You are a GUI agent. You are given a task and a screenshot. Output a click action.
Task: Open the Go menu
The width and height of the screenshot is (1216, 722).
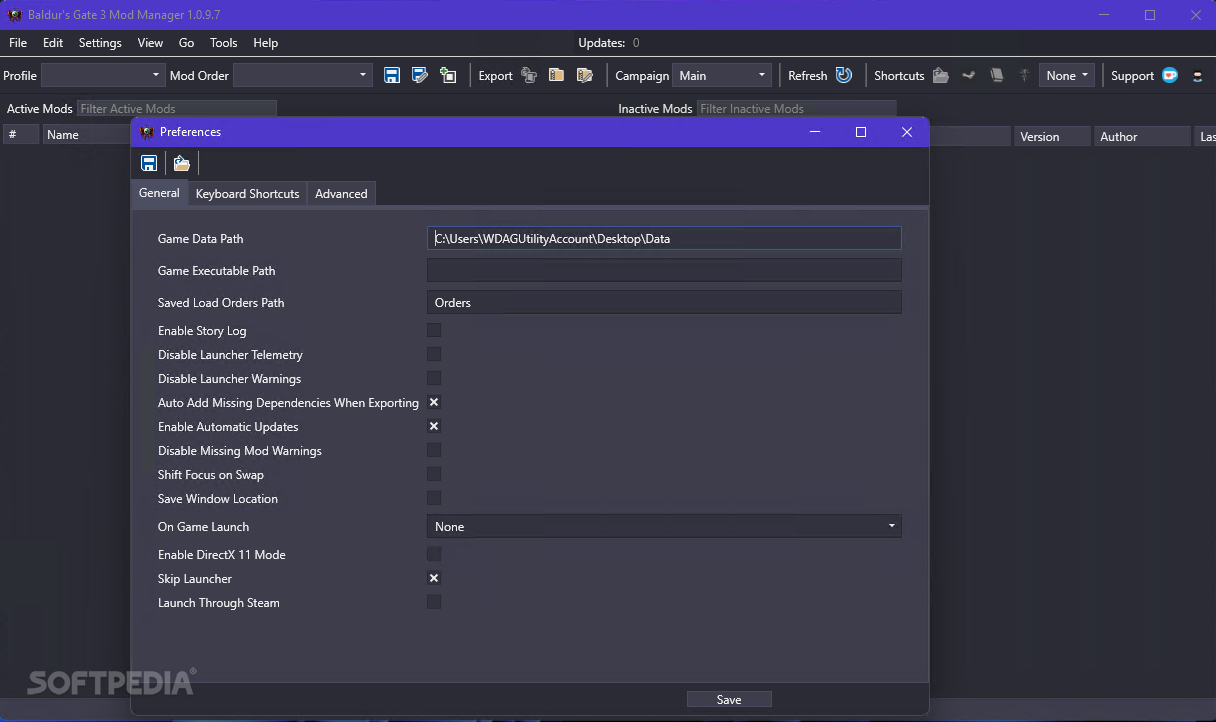(186, 43)
